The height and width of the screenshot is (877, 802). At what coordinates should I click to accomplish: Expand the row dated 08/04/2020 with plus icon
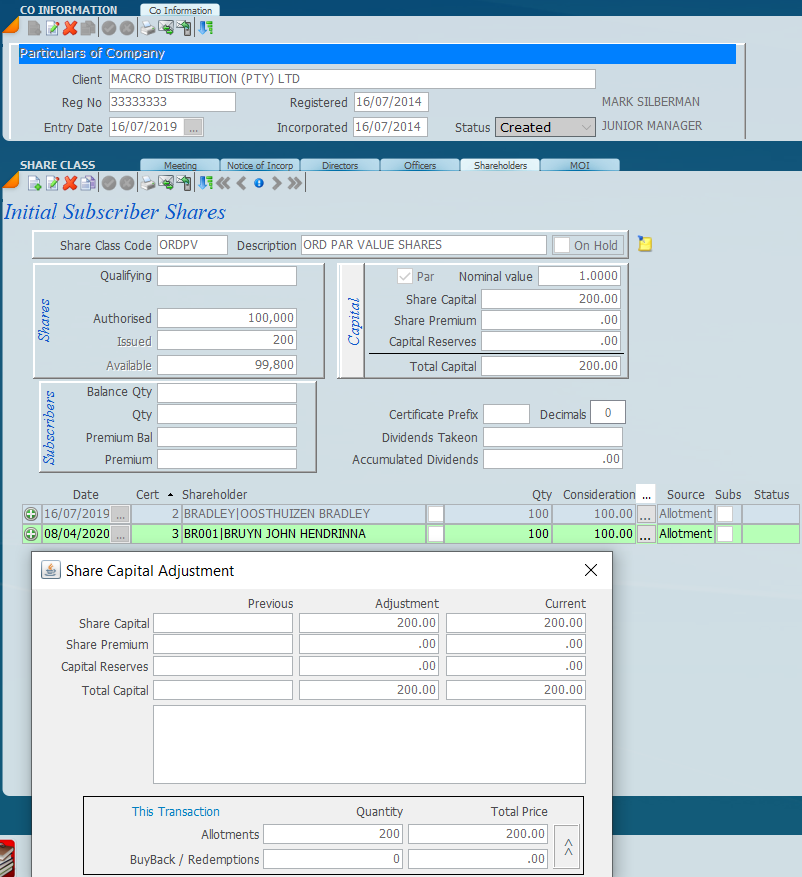click(31, 534)
